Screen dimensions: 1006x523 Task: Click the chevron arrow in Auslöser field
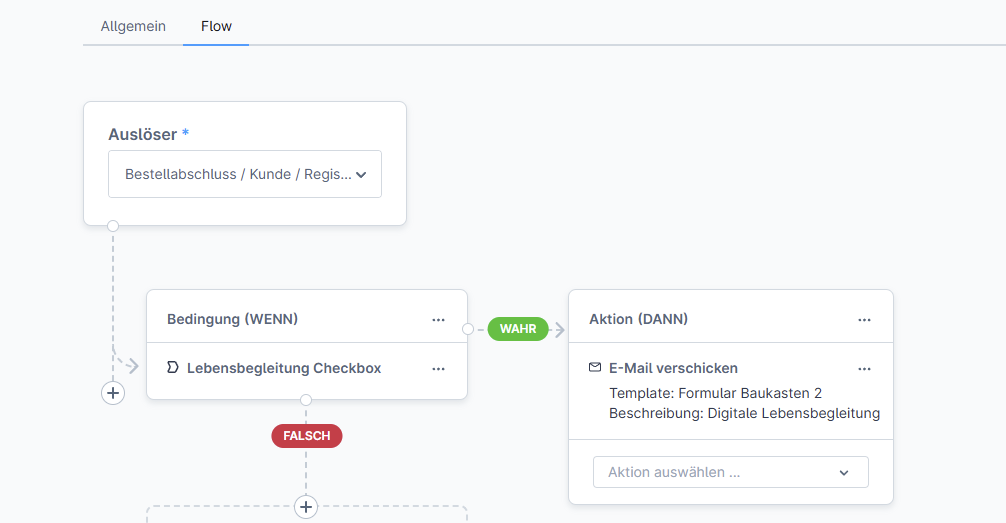point(361,174)
